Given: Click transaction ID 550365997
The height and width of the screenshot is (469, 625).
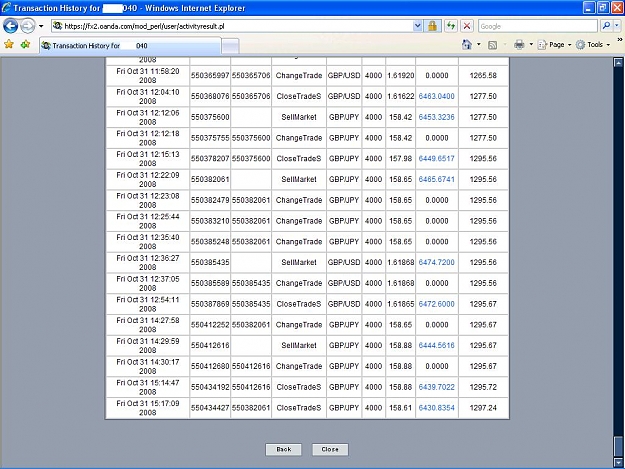Looking at the screenshot, I should pos(210,76).
